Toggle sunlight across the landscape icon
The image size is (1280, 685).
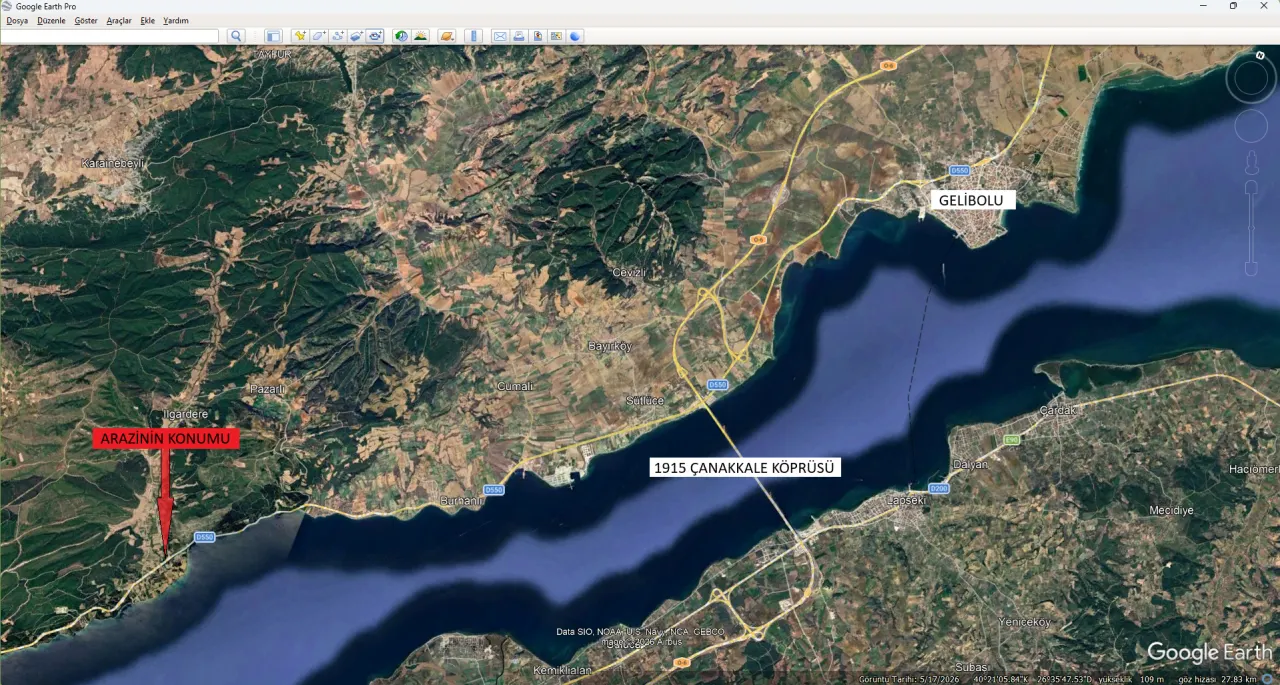click(421, 36)
